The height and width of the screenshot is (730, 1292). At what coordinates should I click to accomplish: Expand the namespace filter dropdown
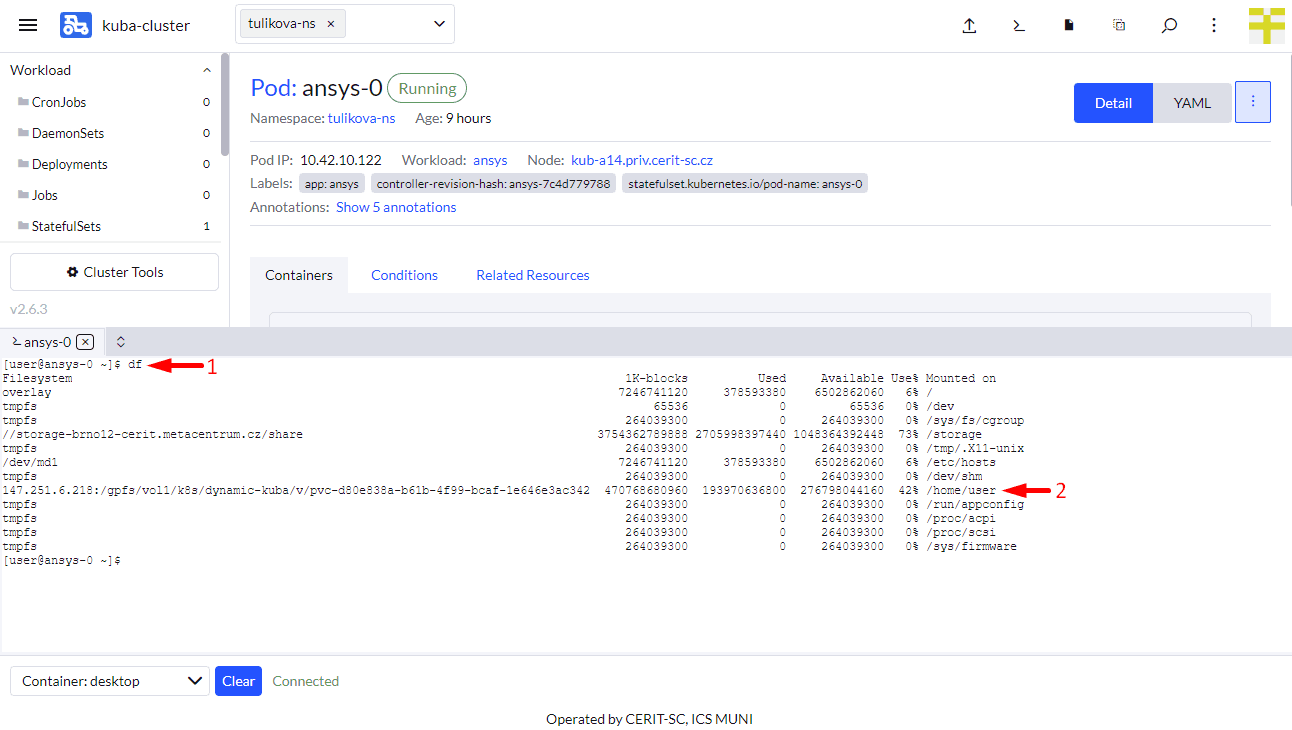point(439,24)
